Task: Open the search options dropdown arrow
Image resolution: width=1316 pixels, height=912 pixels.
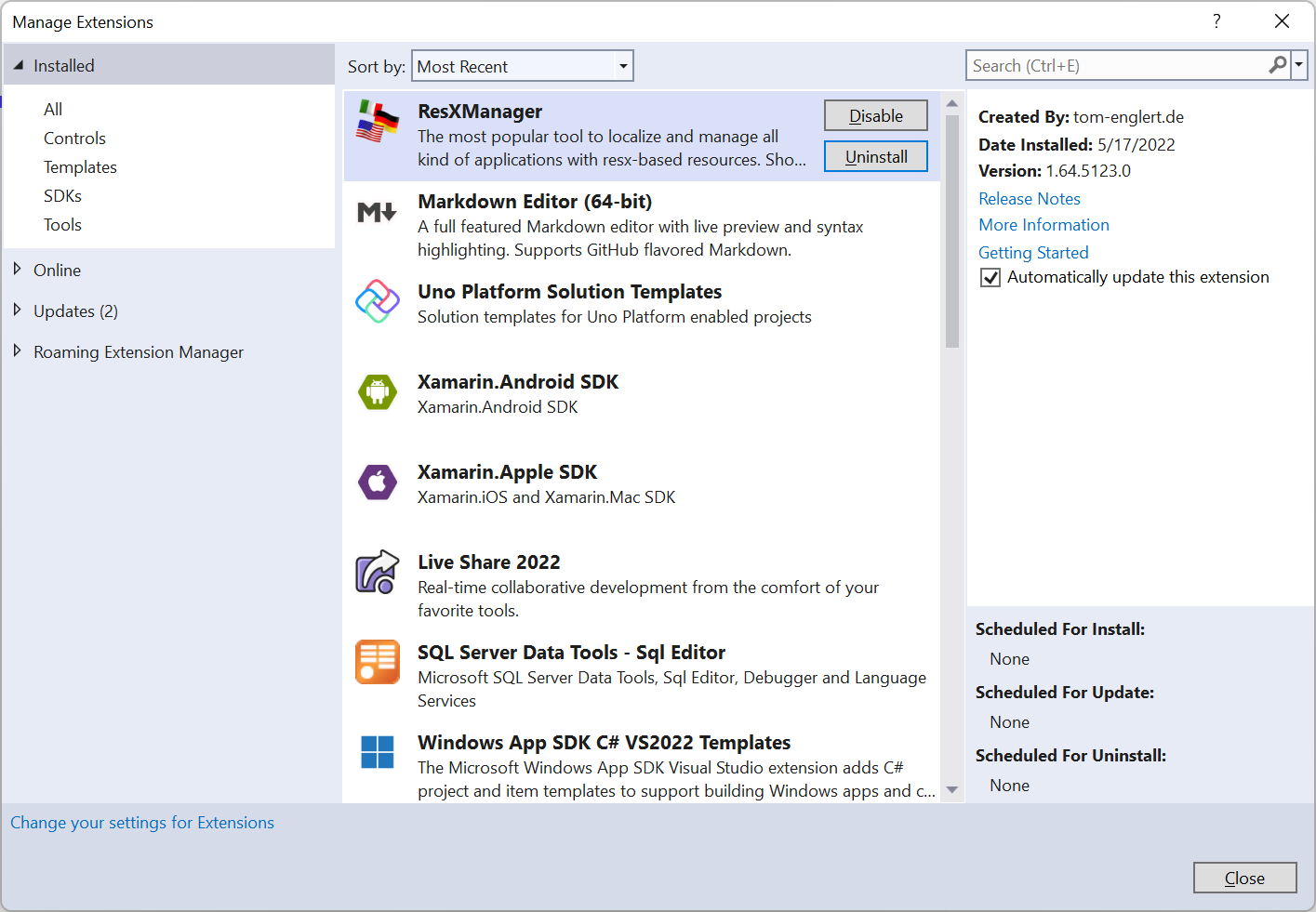Action: tap(1299, 65)
